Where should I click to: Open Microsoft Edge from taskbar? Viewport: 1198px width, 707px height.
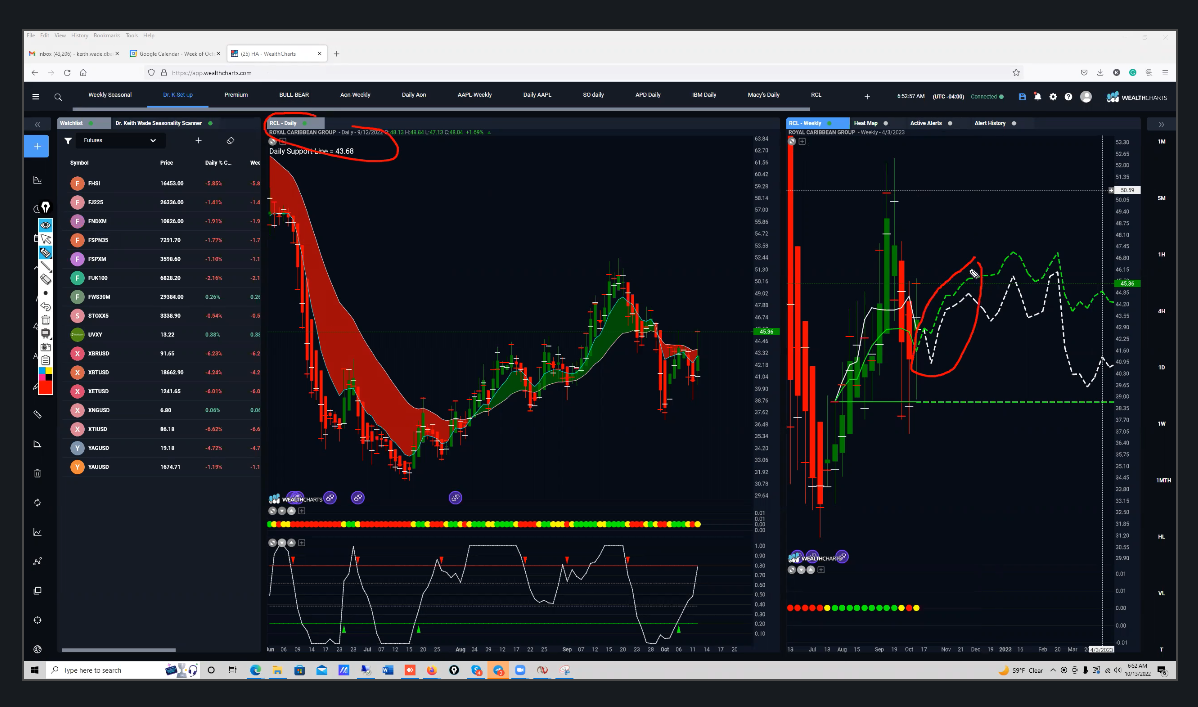tap(255, 670)
